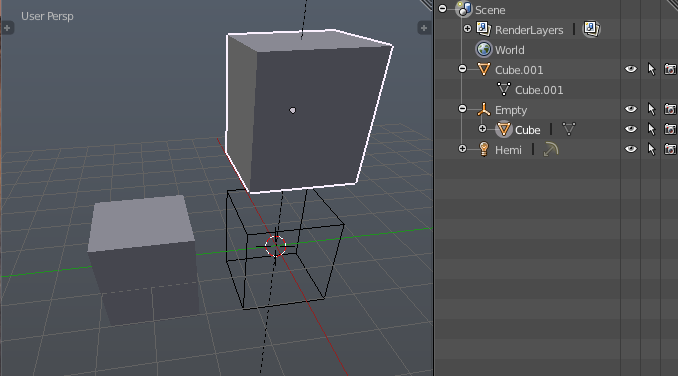Screen dimensions: 678x376
Task: Click the Scene icon in outliner
Action: tap(464, 10)
